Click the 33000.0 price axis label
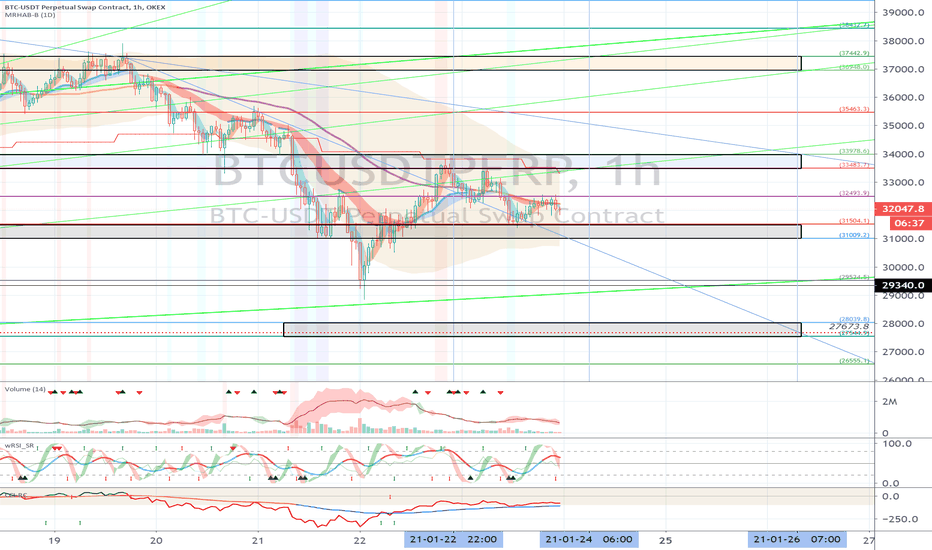The image size is (932, 550). pyautogui.click(x=903, y=183)
